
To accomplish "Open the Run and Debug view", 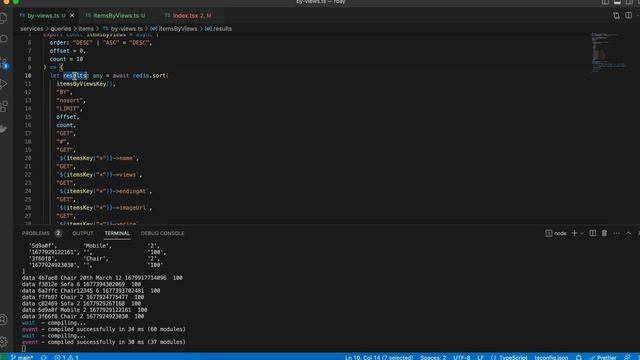I will point(4,84).
